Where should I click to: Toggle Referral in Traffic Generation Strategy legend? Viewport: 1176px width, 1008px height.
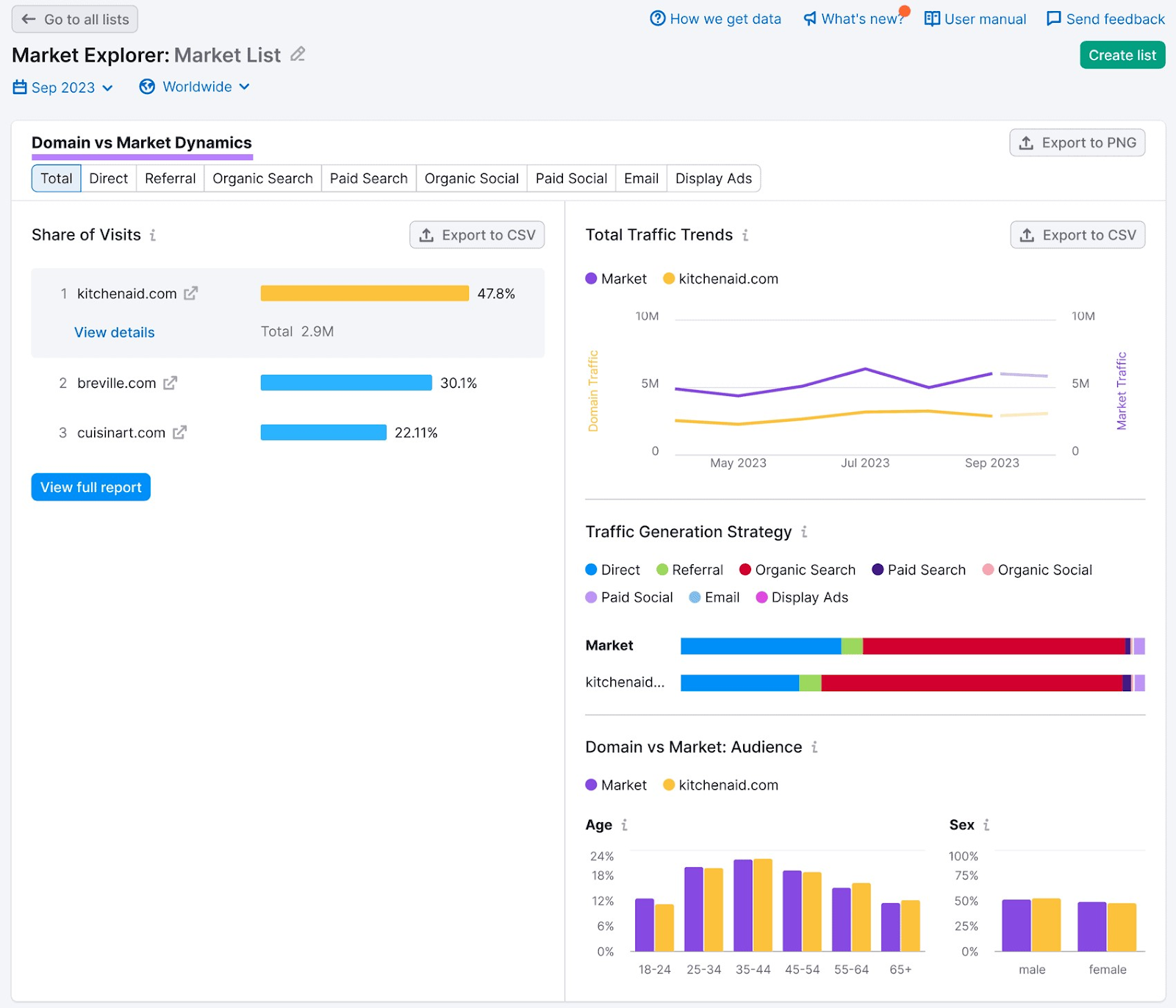tap(689, 570)
